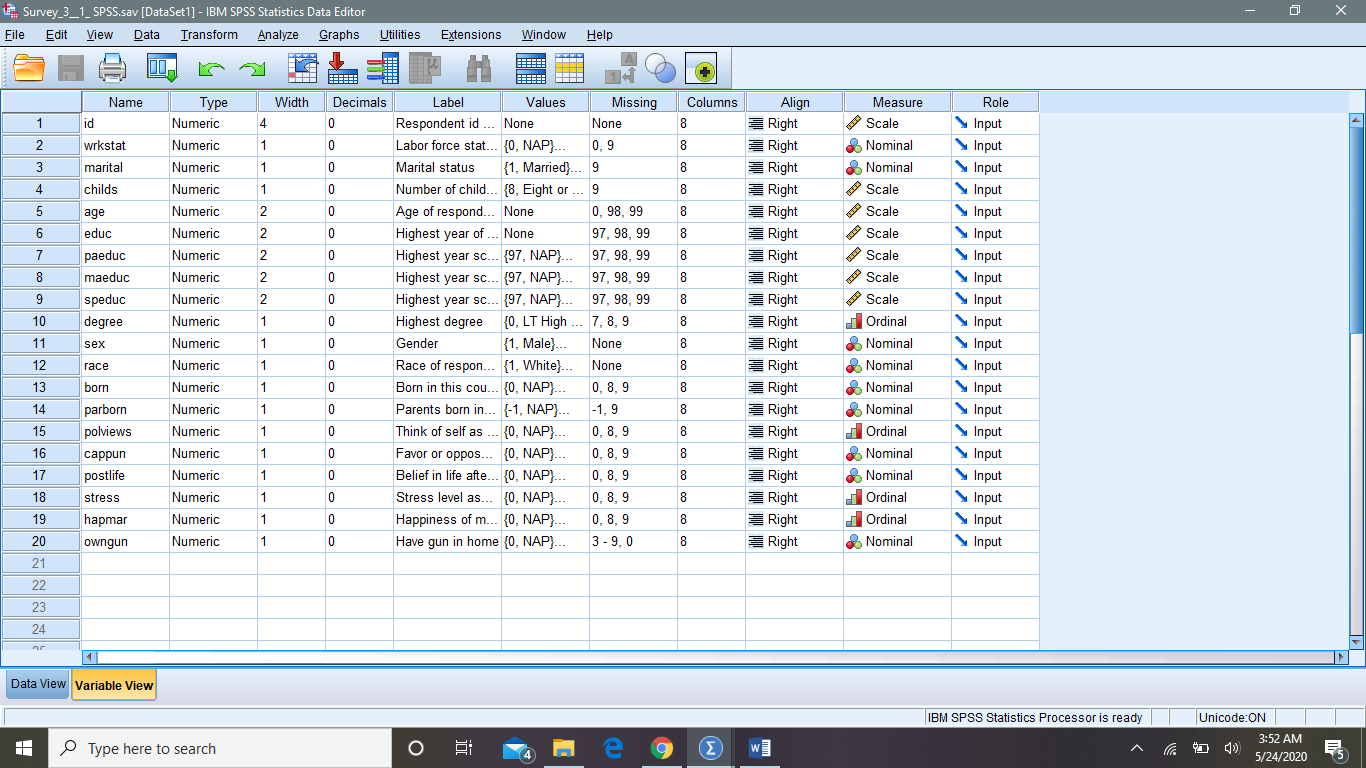1366x768 pixels.
Task: Open the Go To Case dialog icon
Action: (x=302, y=68)
